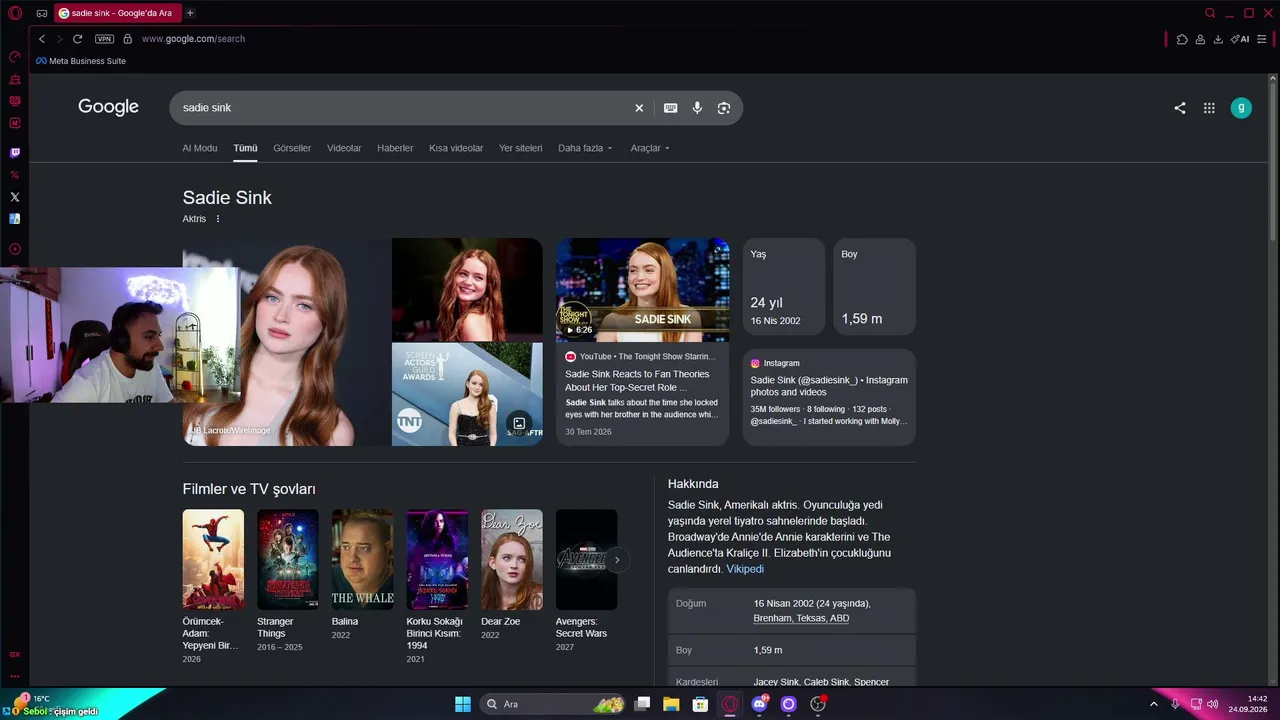
Task: Switch to the Görseller tab
Action: click(292, 148)
